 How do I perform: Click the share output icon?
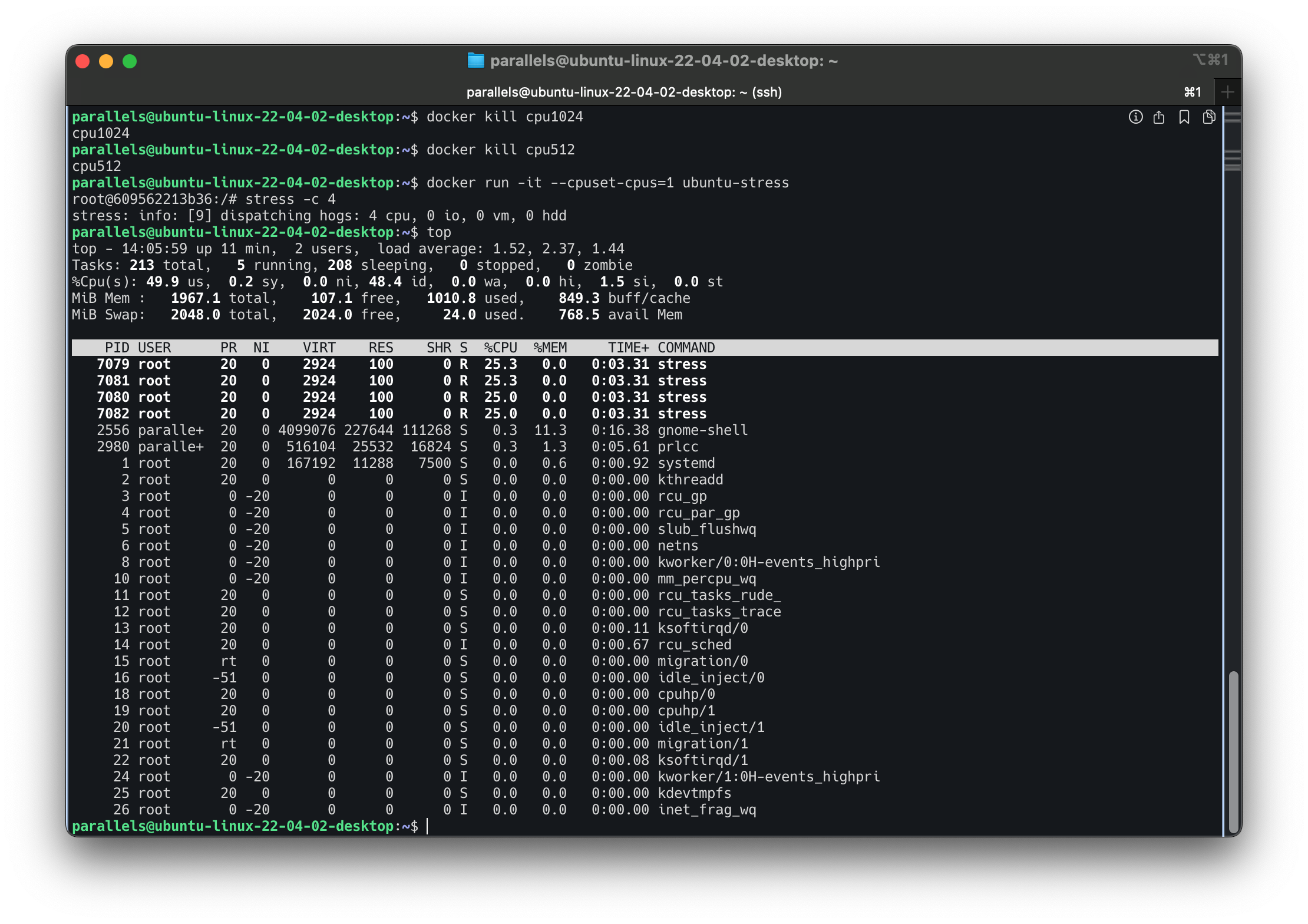[x=1159, y=117]
